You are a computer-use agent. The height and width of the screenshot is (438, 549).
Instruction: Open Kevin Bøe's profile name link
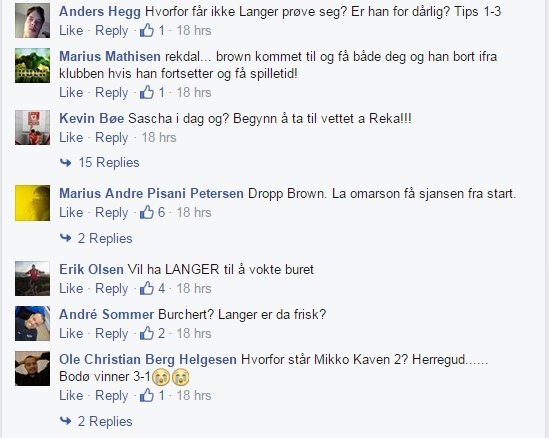91,118
